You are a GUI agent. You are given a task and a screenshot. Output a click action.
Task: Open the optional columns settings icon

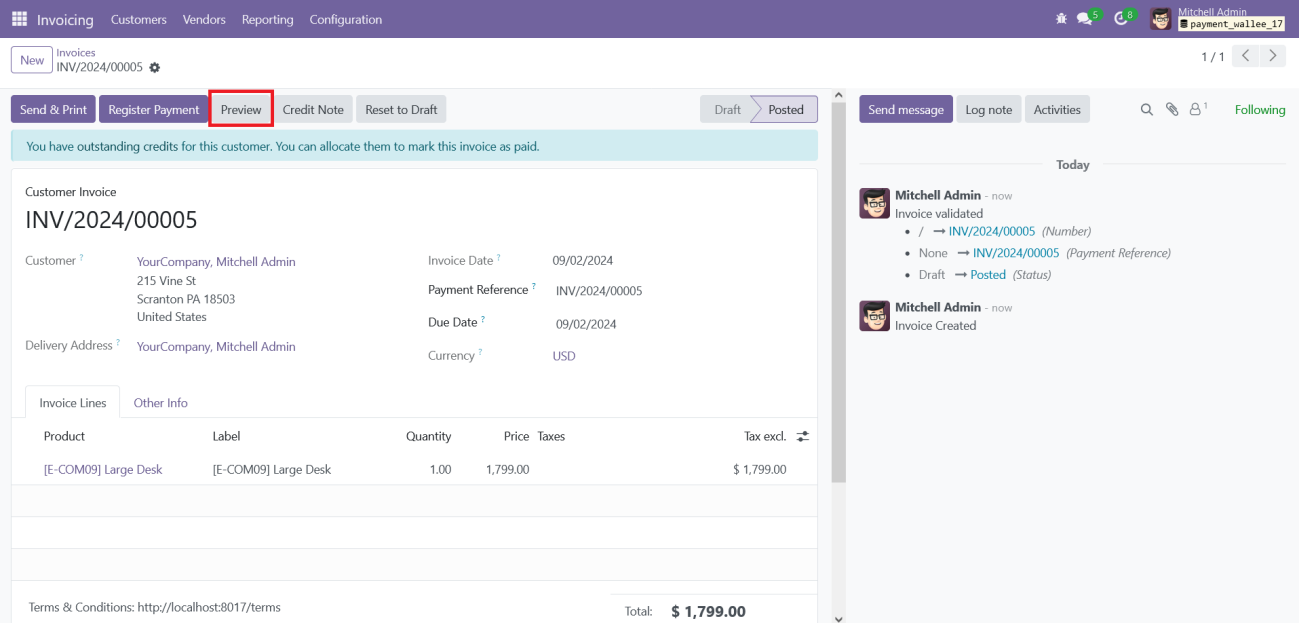[802, 437]
